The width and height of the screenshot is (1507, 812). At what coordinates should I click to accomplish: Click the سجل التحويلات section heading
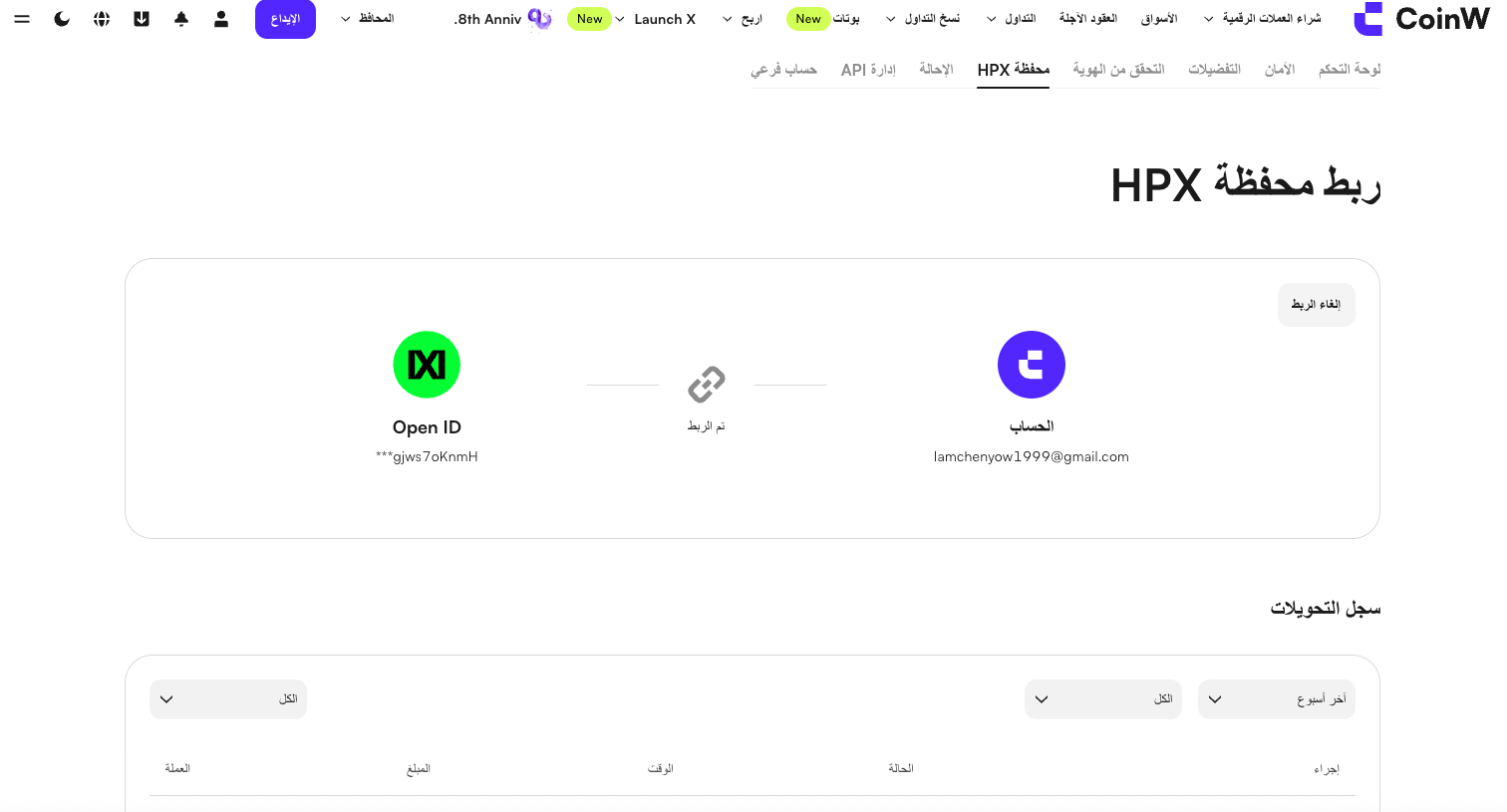pyautogui.click(x=1326, y=608)
